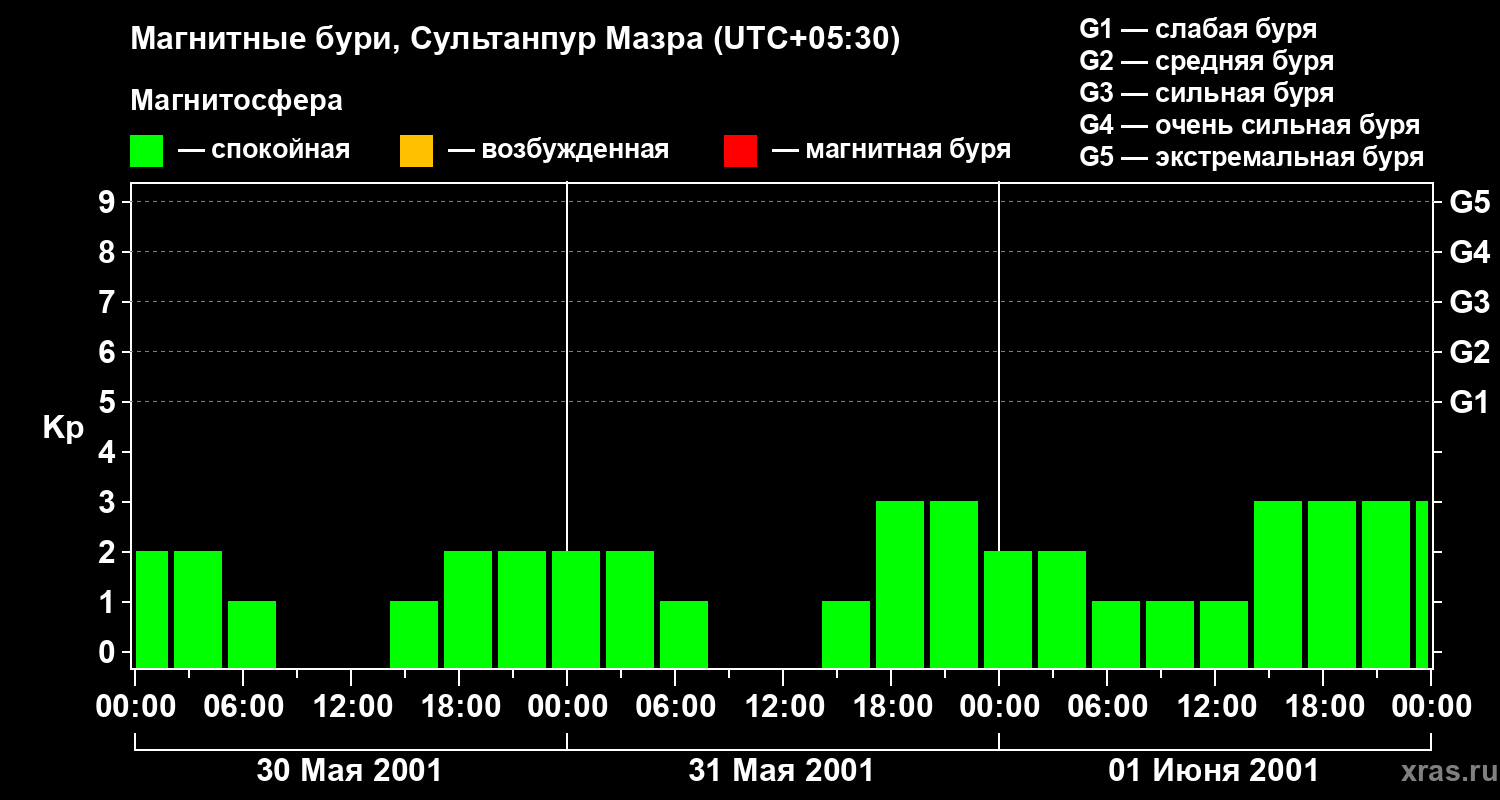Click the '— спокойная' legend label
The image size is (1500, 800).
(264, 150)
